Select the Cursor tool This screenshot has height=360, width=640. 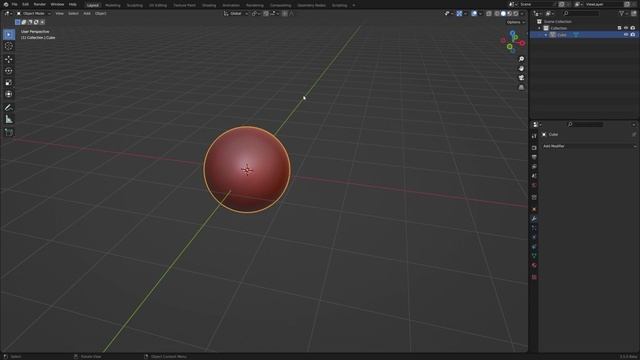tap(9, 46)
